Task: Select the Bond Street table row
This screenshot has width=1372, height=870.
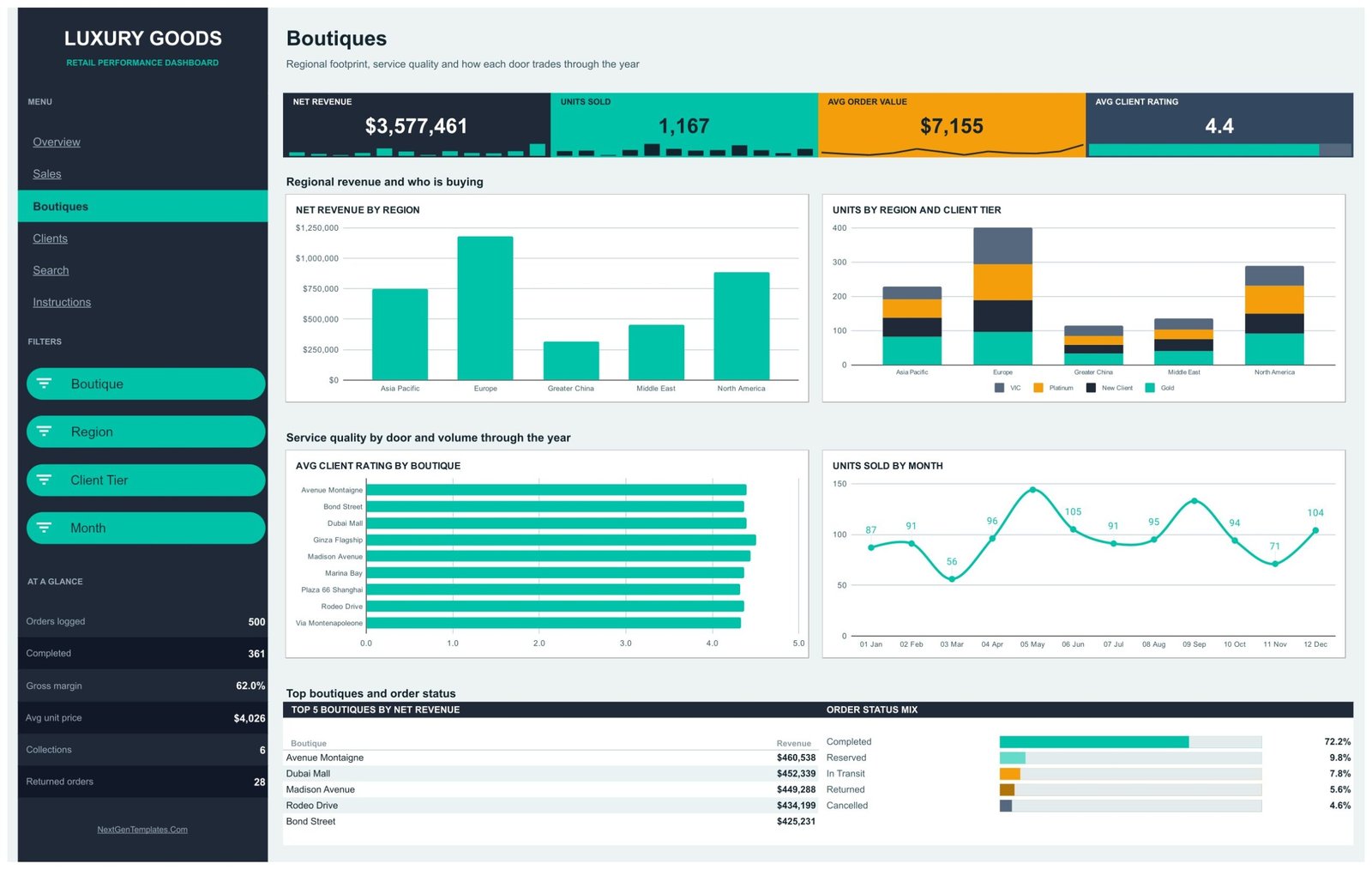Action: (x=551, y=822)
